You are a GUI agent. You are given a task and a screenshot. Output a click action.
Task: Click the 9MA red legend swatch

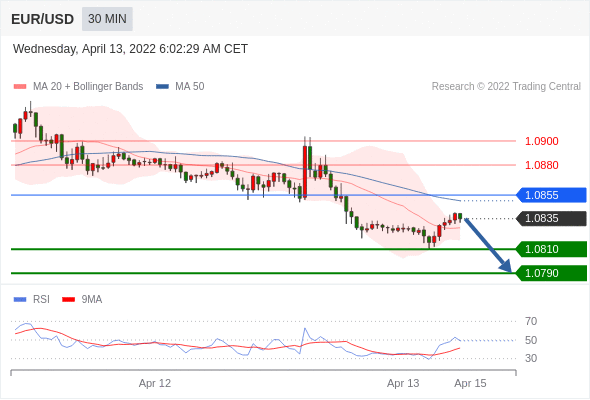click(x=68, y=300)
